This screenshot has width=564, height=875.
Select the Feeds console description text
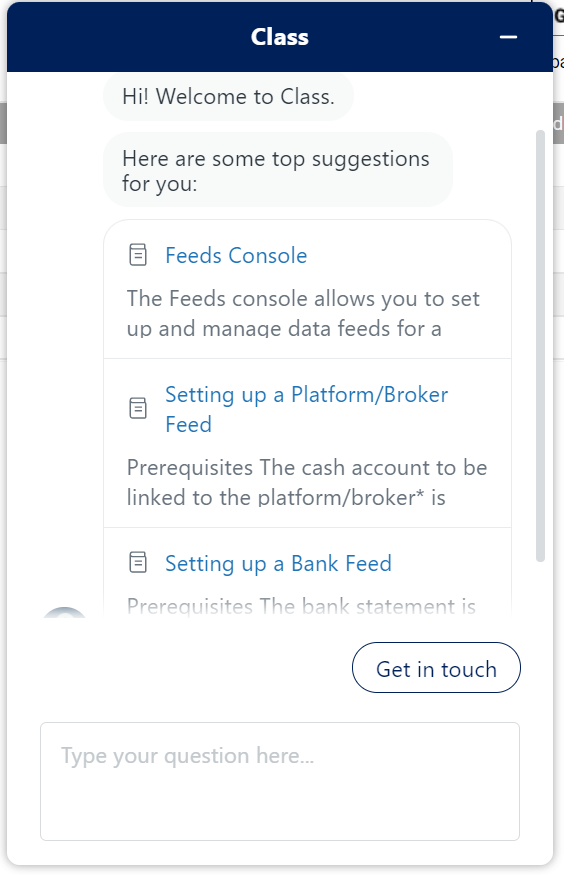point(303,314)
